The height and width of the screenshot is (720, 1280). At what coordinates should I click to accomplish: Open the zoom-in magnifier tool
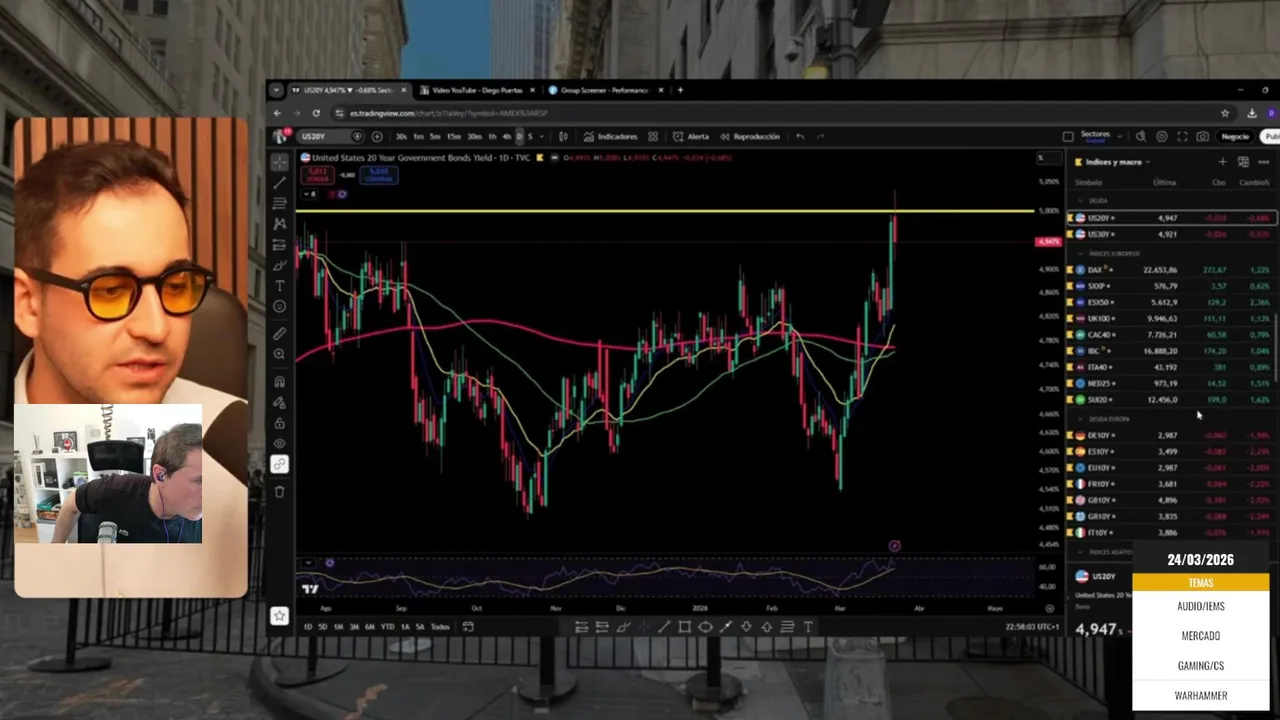point(279,354)
